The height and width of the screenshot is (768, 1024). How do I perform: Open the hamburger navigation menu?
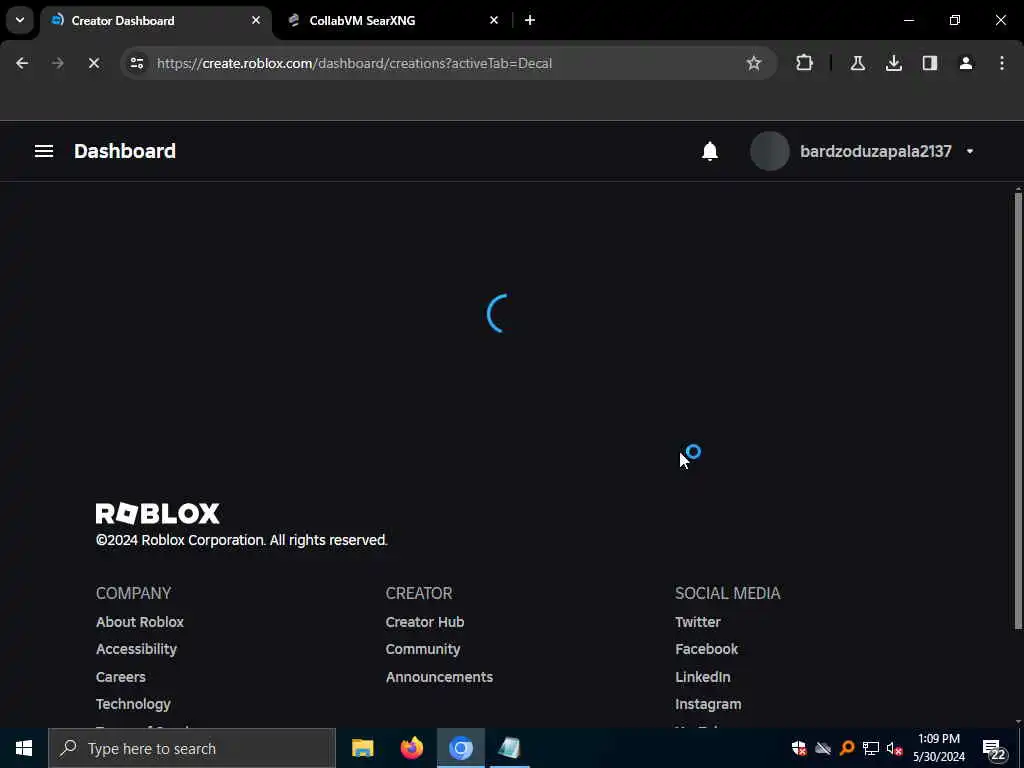pyautogui.click(x=44, y=151)
